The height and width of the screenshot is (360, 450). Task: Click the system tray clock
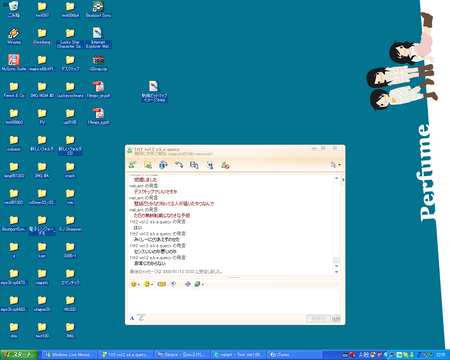441,355
